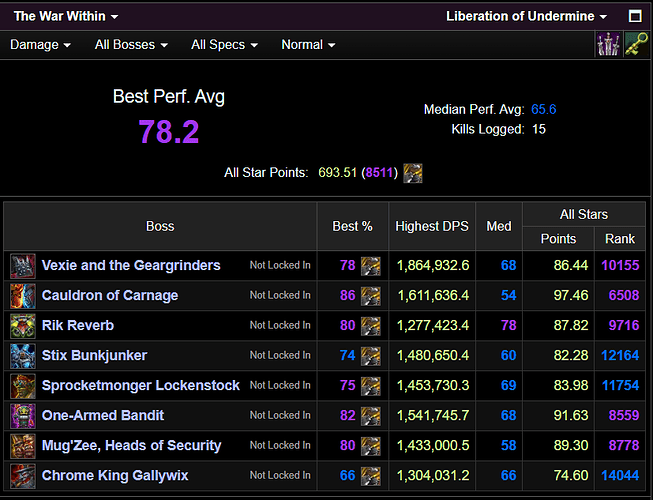Click the Stix Bunkjunker boss icon
This screenshot has height=500, width=653.
[x=22, y=356]
